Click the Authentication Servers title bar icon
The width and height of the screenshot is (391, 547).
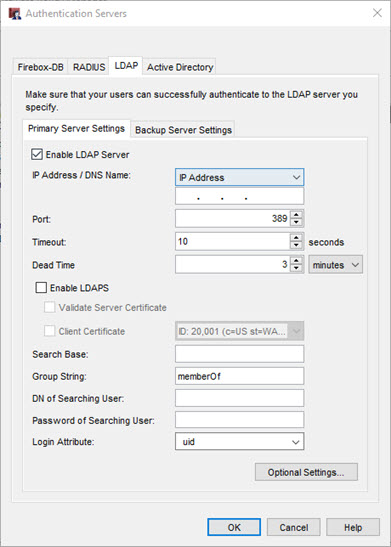click(x=15, y=14)
